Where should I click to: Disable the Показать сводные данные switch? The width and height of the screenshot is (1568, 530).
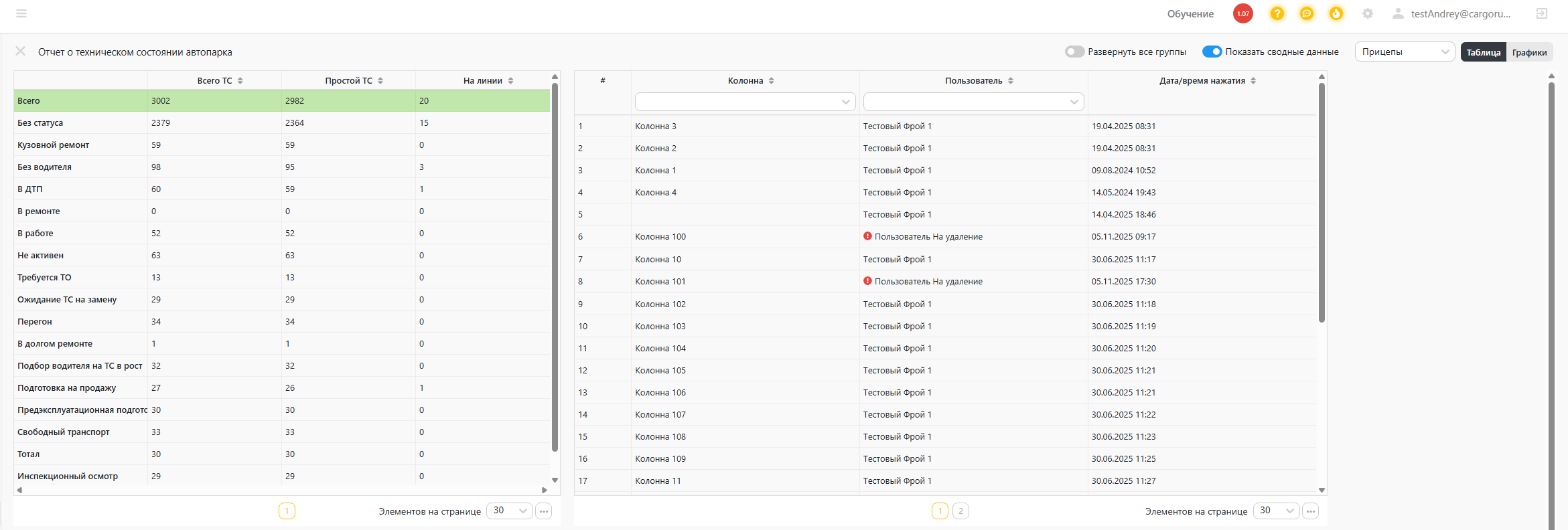click(x=1212, y=52)
